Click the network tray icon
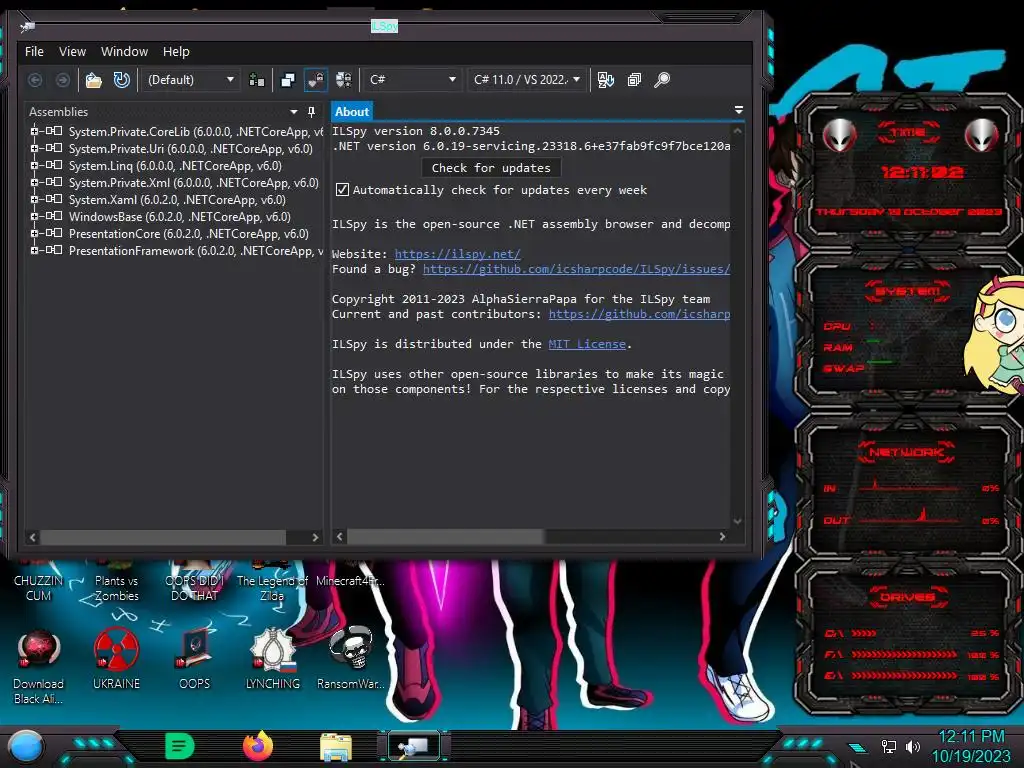 click(x=889, y=746)
